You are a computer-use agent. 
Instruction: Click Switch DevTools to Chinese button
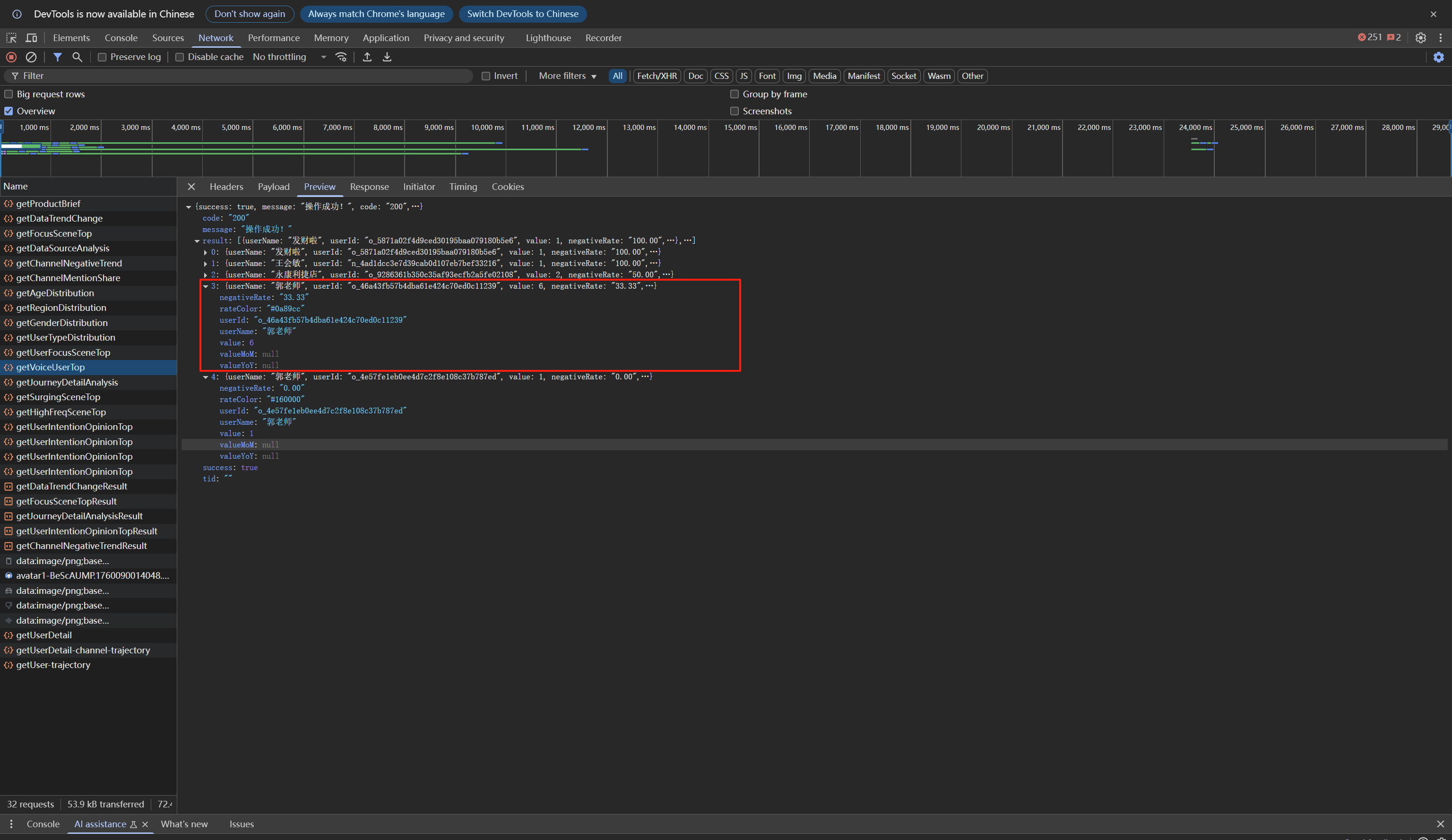pos(522,14)
